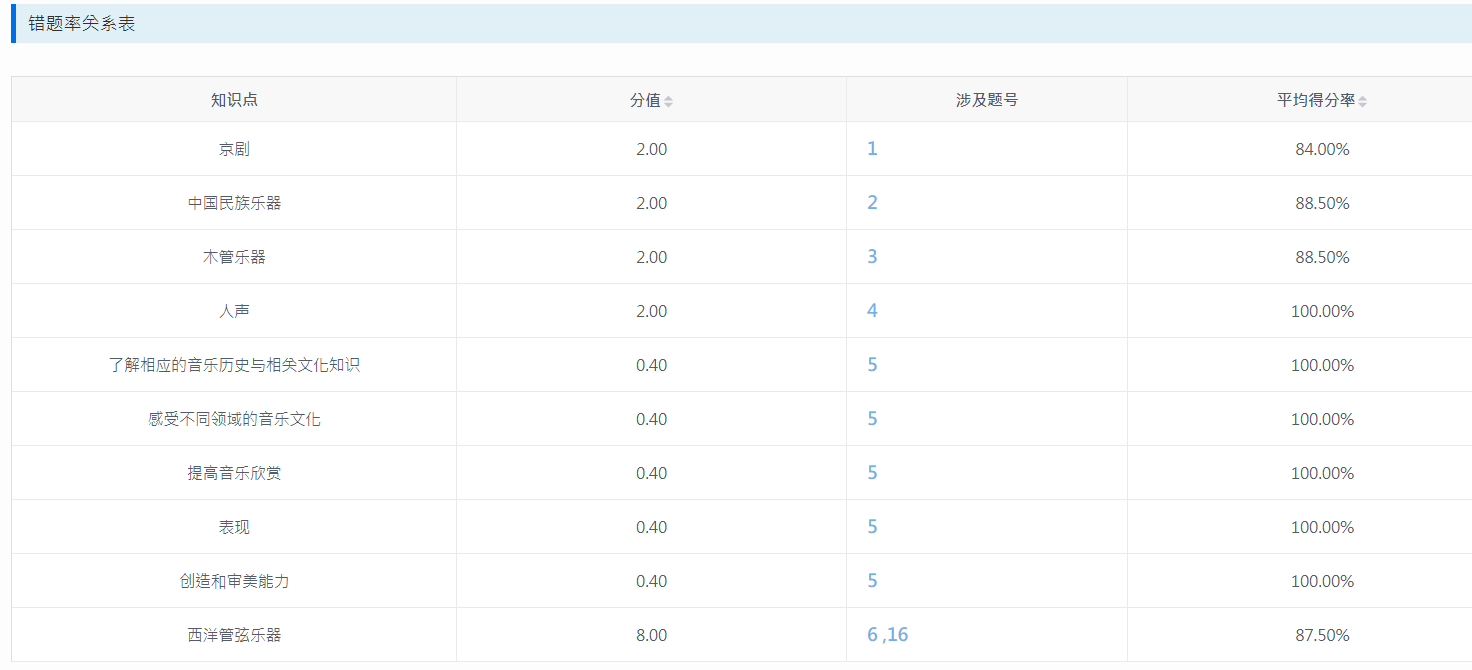The width and height of the screenshot is (1472, 670).
Task: Select the 京剧 knowledge point cell
Action: click(x=234, y=149)
